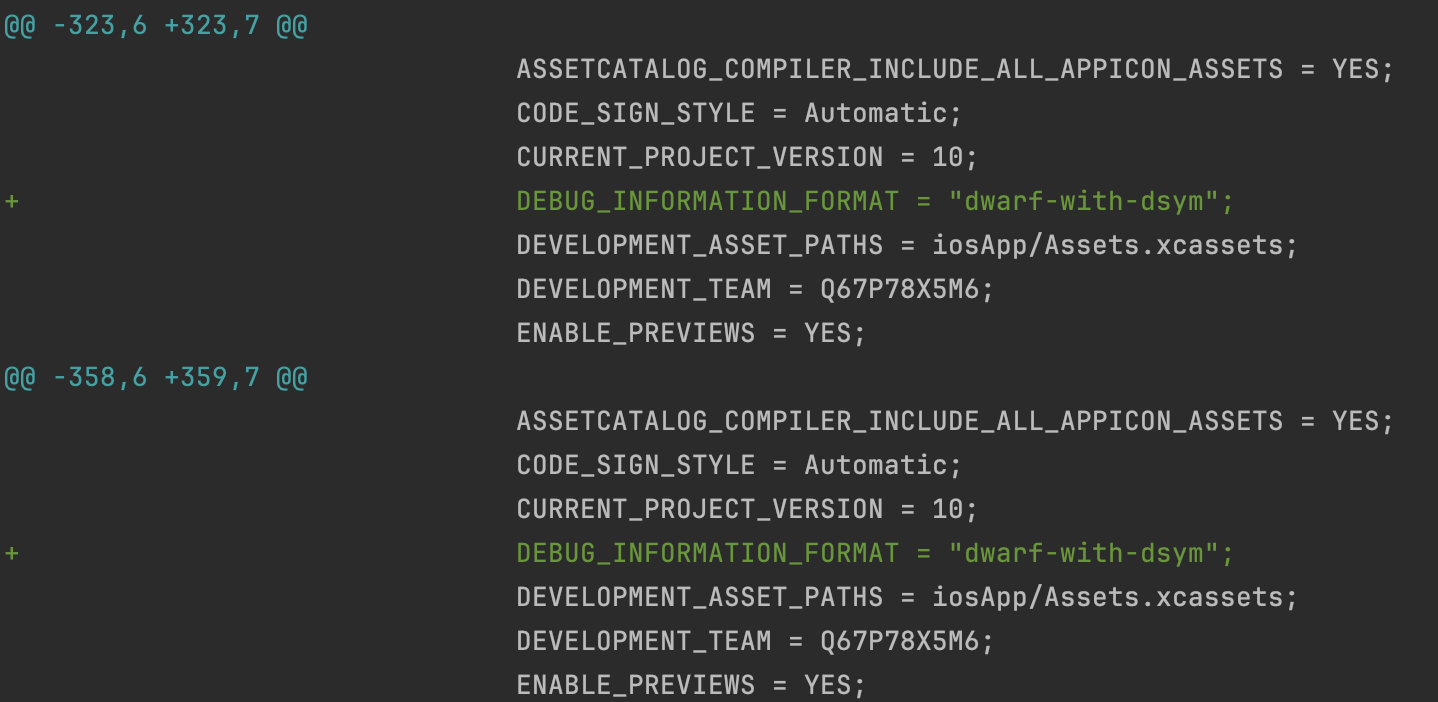Screen dimensions: 1438x702
Task: Click the hunk header "@@ -323,6 +323,7 @@"
Action: (x=156, y=25)
